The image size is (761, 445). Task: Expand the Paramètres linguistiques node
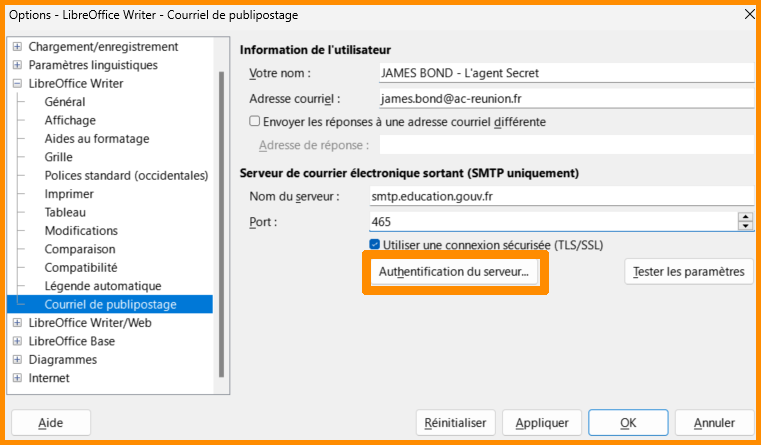pos(16,65)
